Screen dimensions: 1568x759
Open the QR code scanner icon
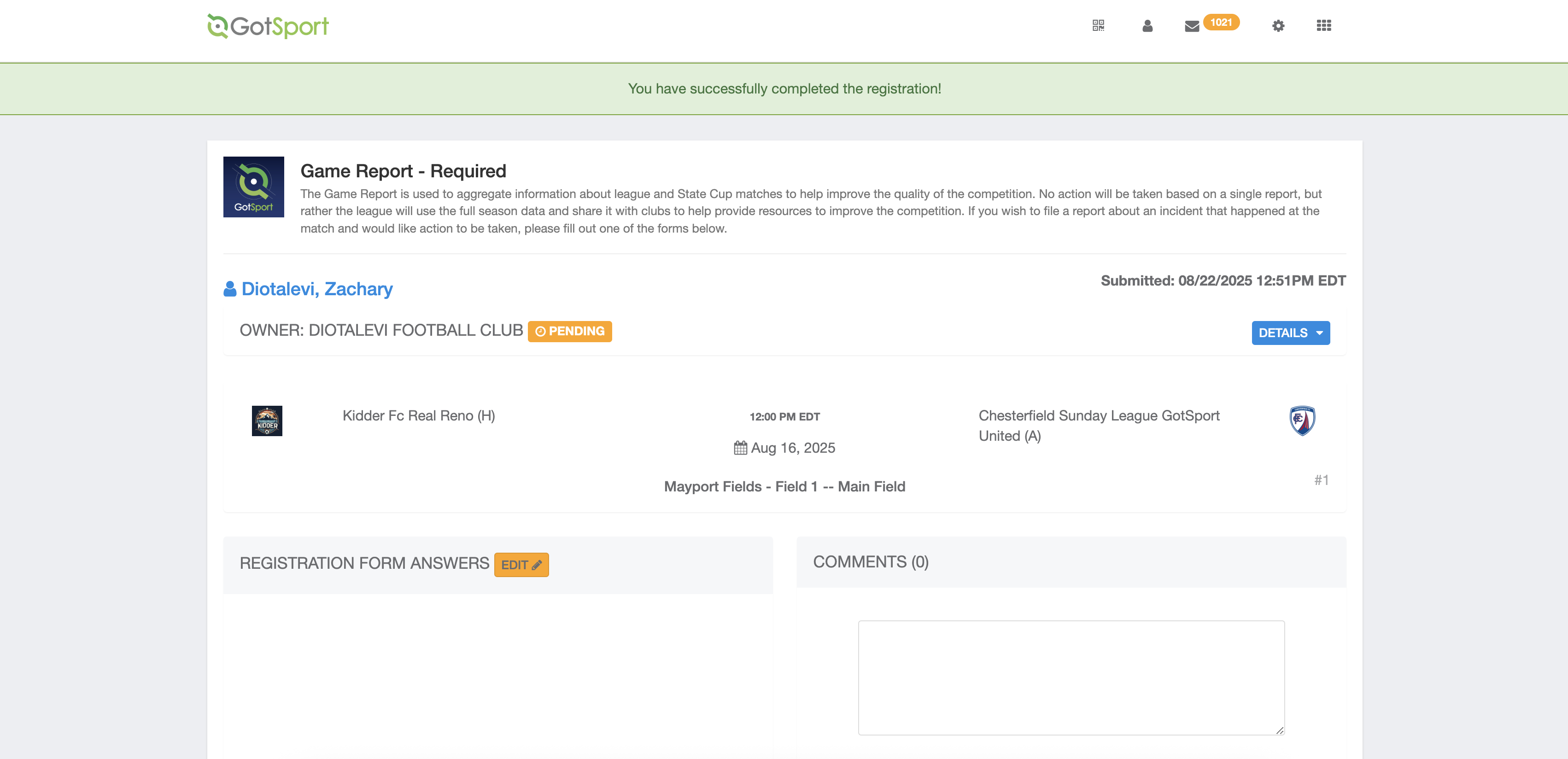[1098, 26]
